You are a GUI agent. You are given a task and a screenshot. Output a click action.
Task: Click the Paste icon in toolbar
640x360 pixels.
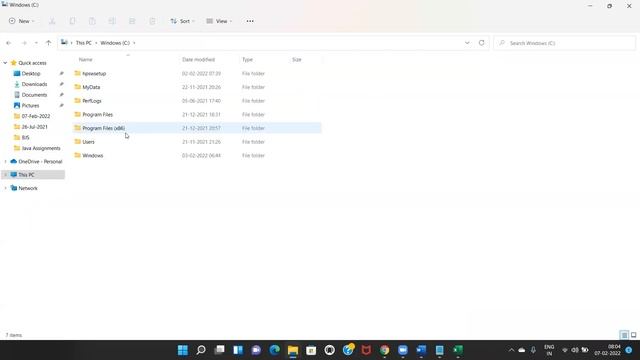coord(92,21)
